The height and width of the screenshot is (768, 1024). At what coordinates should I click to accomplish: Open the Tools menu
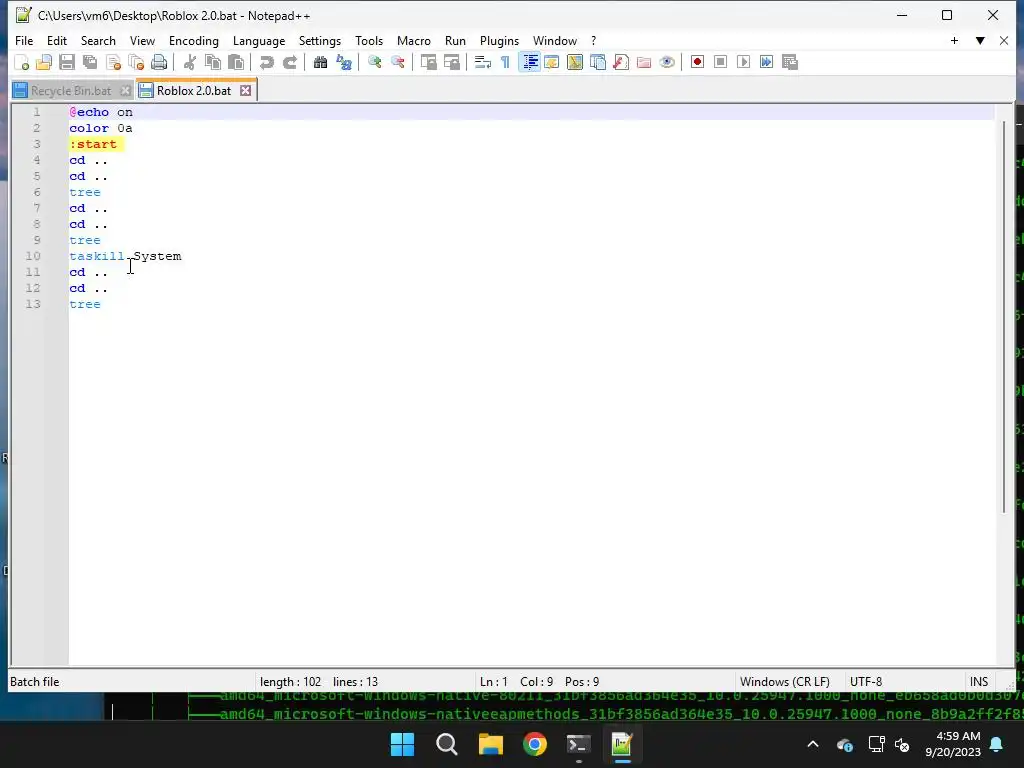click(x=369, y=40)
